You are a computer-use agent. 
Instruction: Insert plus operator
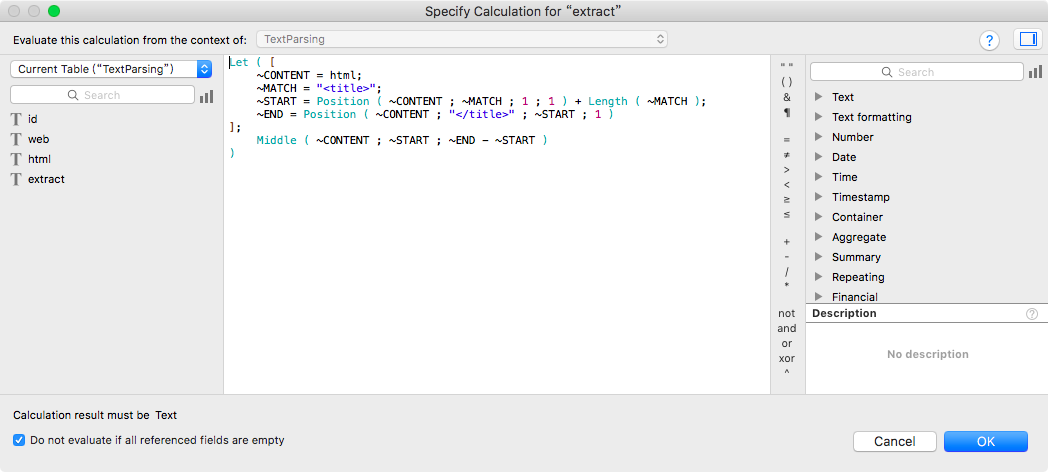point(787,241)
